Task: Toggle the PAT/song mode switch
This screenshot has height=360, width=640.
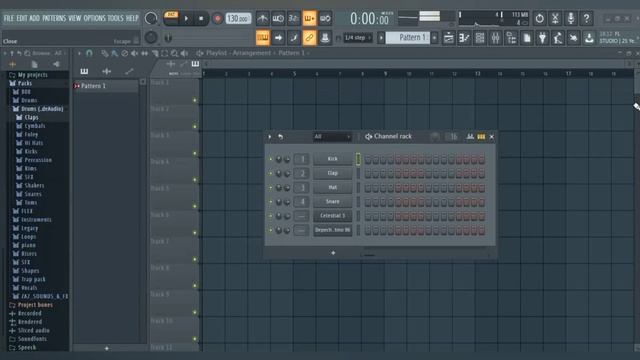Action: [171, 18]
